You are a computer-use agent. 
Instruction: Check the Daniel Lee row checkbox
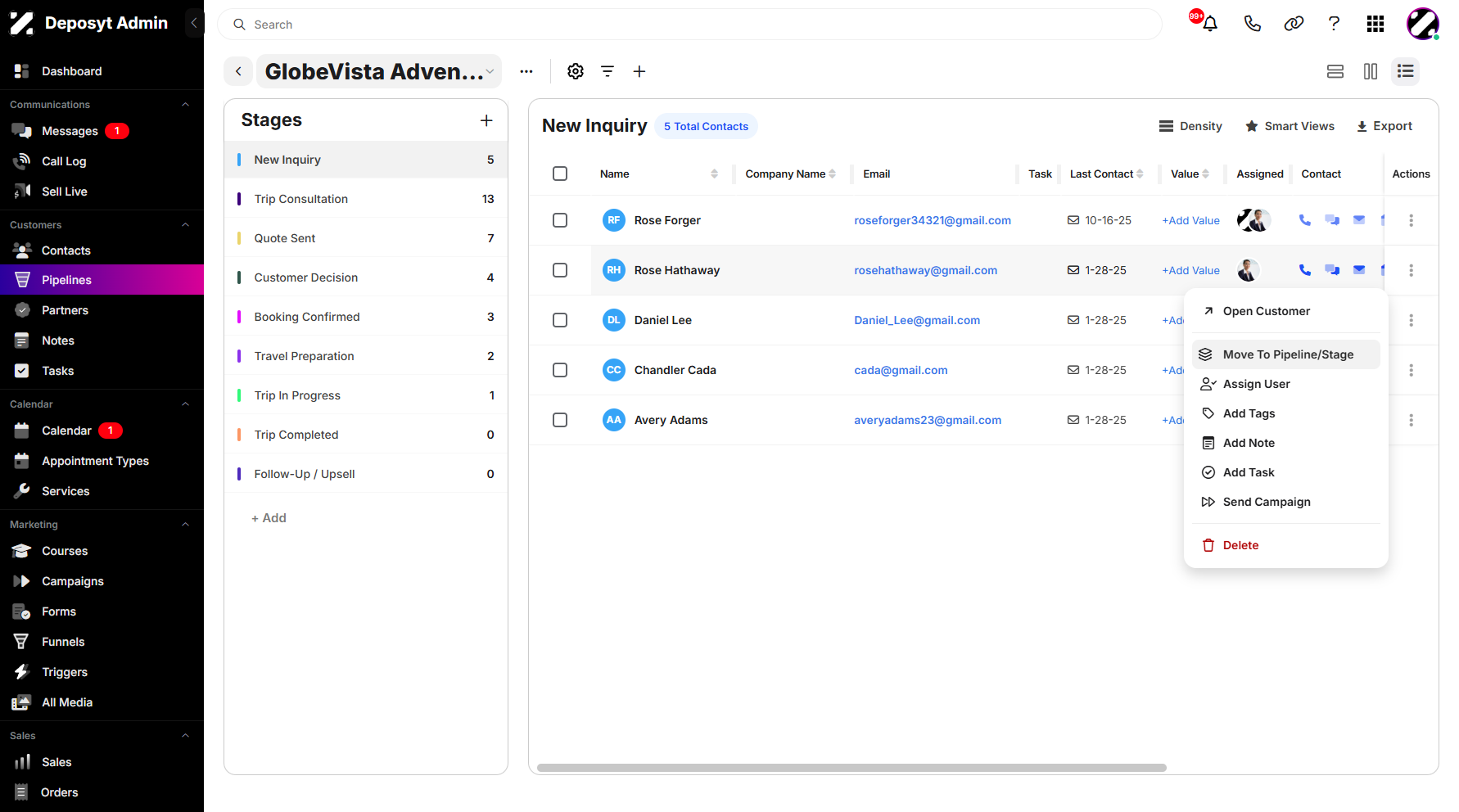click(560, 320)
